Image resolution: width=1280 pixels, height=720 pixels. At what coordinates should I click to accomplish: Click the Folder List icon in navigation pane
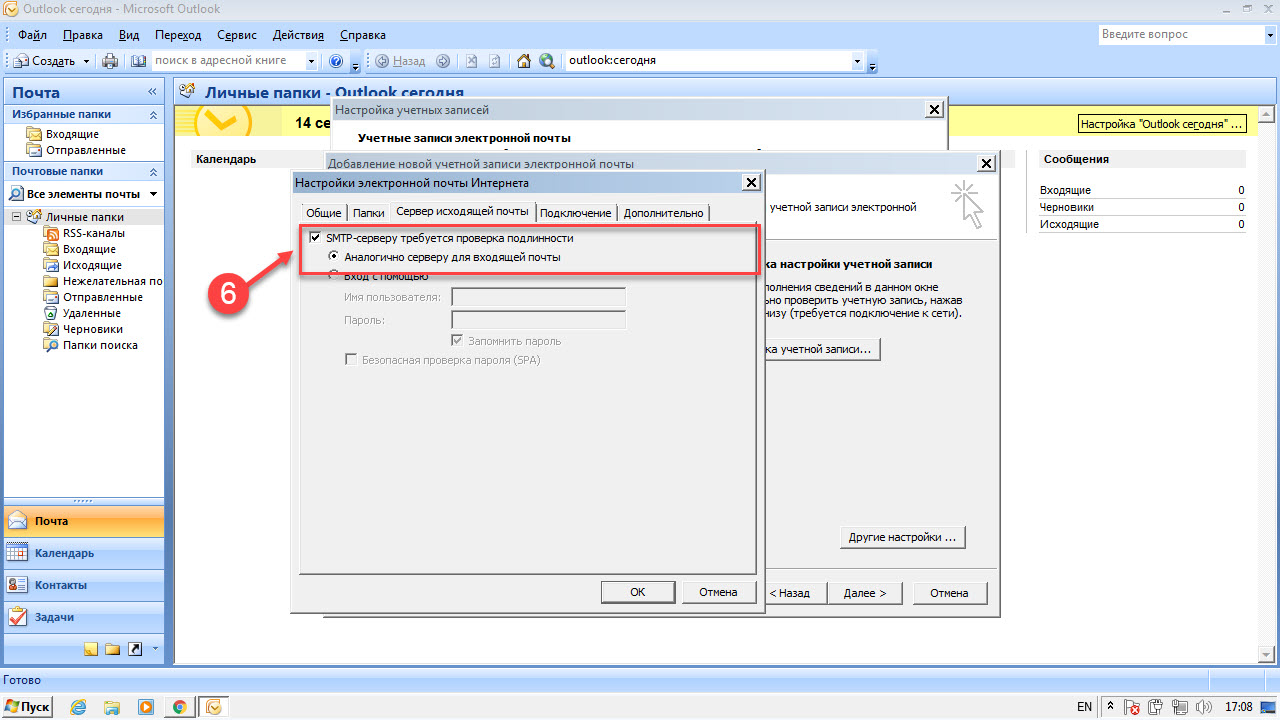112,649
